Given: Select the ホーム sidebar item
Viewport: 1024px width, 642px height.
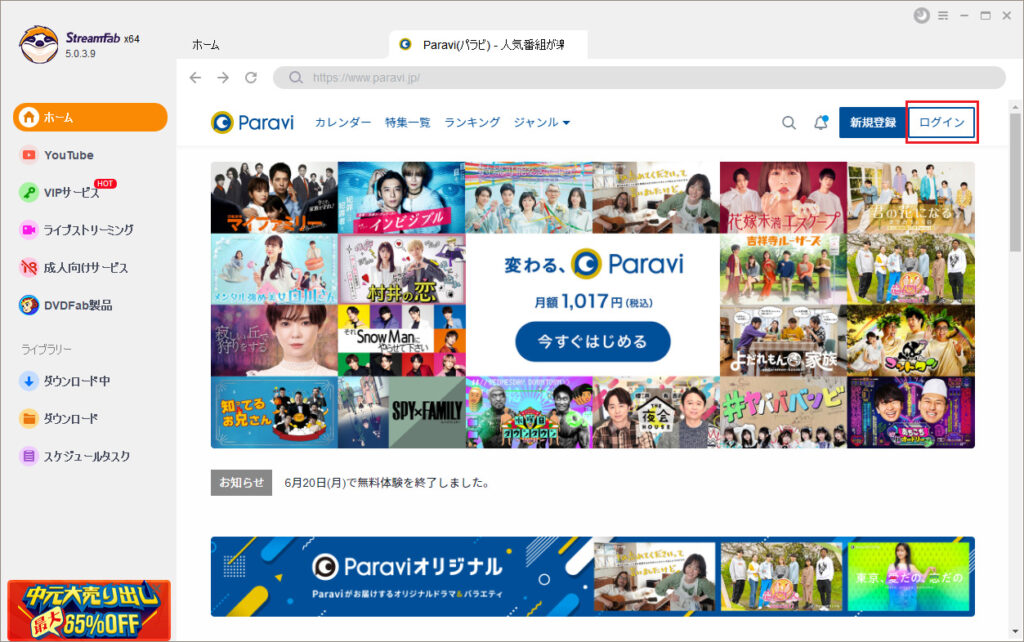Looking at the screenshot, I should [x=90, y=118].
